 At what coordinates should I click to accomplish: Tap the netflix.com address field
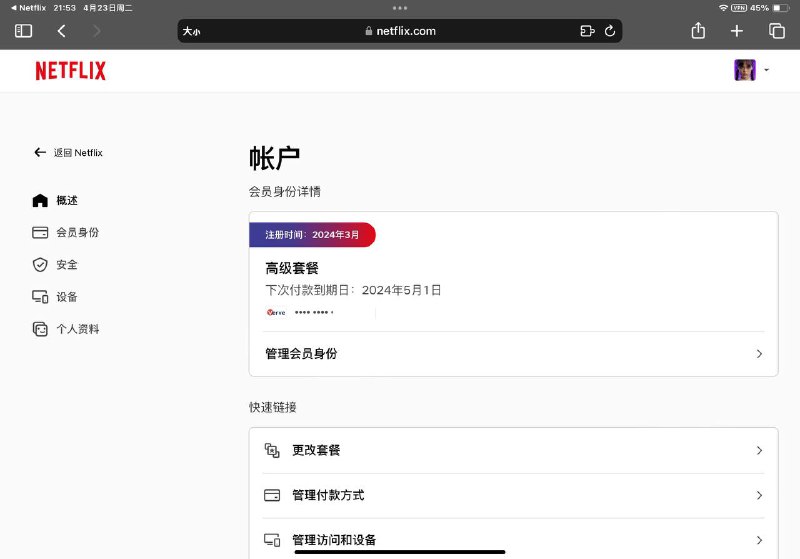pyautogui.click(x=400, y=31)
